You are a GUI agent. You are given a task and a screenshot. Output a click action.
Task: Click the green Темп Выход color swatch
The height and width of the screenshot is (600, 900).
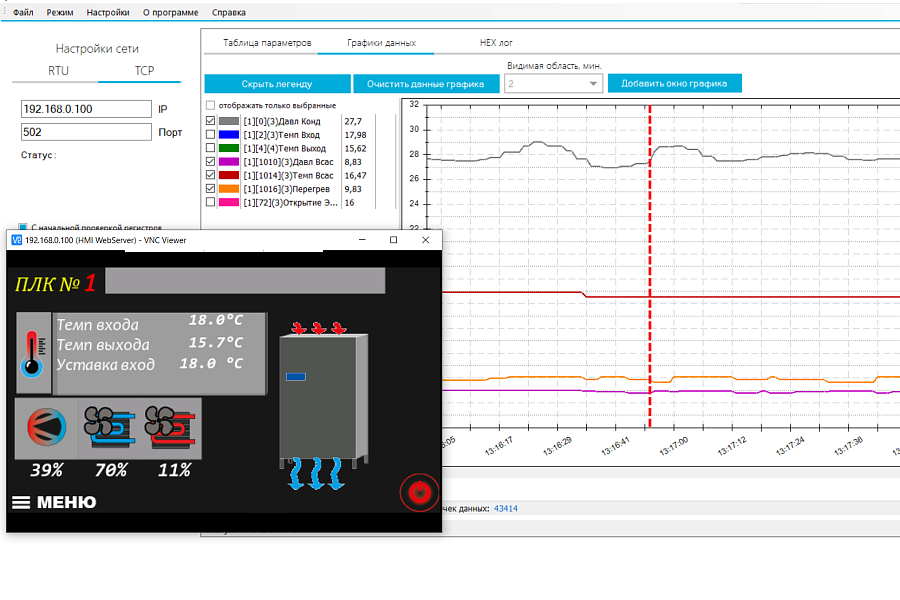click(228, 148)
